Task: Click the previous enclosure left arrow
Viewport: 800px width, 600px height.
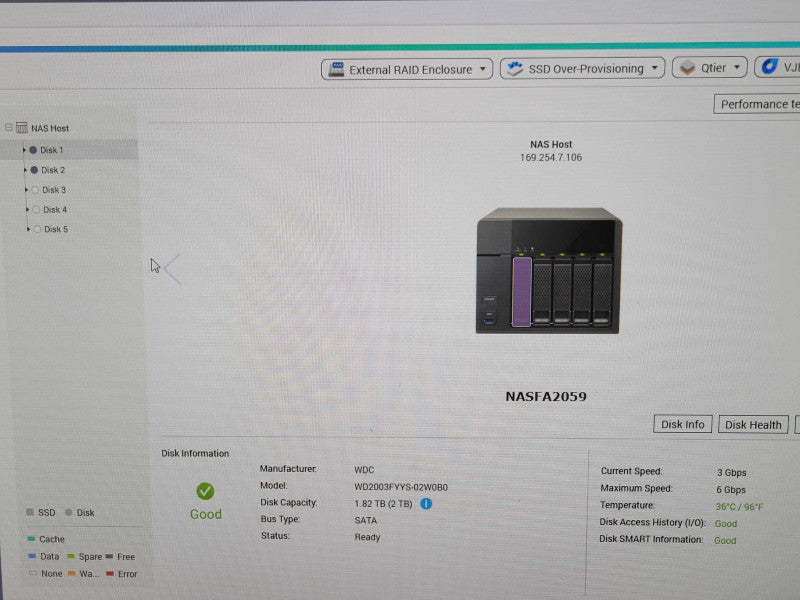Action: click(x=173, y=269)
